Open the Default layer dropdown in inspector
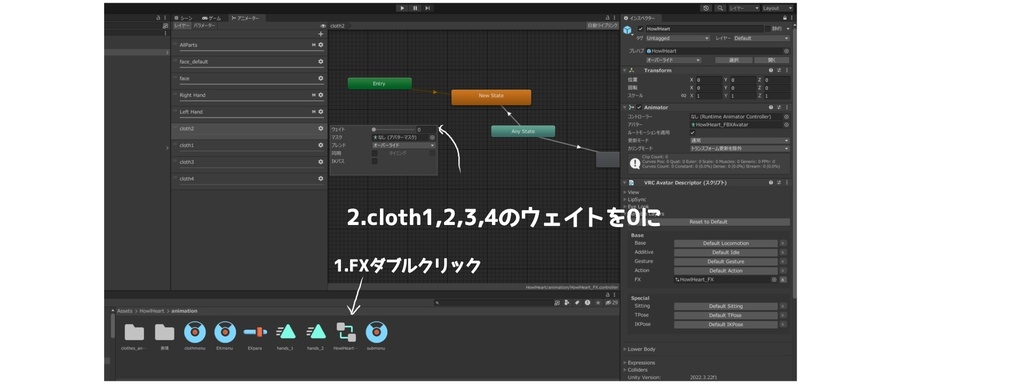1024x385 pixels. pos(761,38)
